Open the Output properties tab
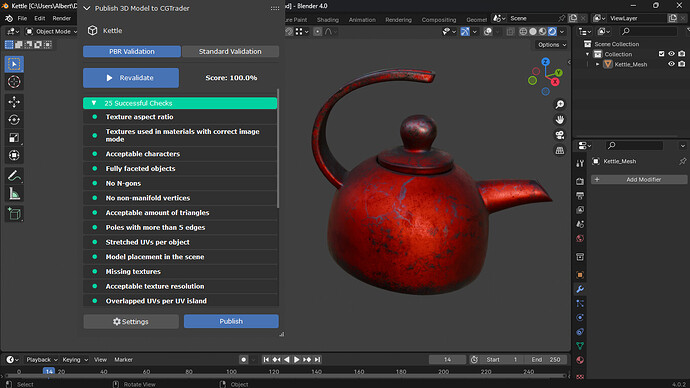The image size is (690, 388). click(580, 195)
